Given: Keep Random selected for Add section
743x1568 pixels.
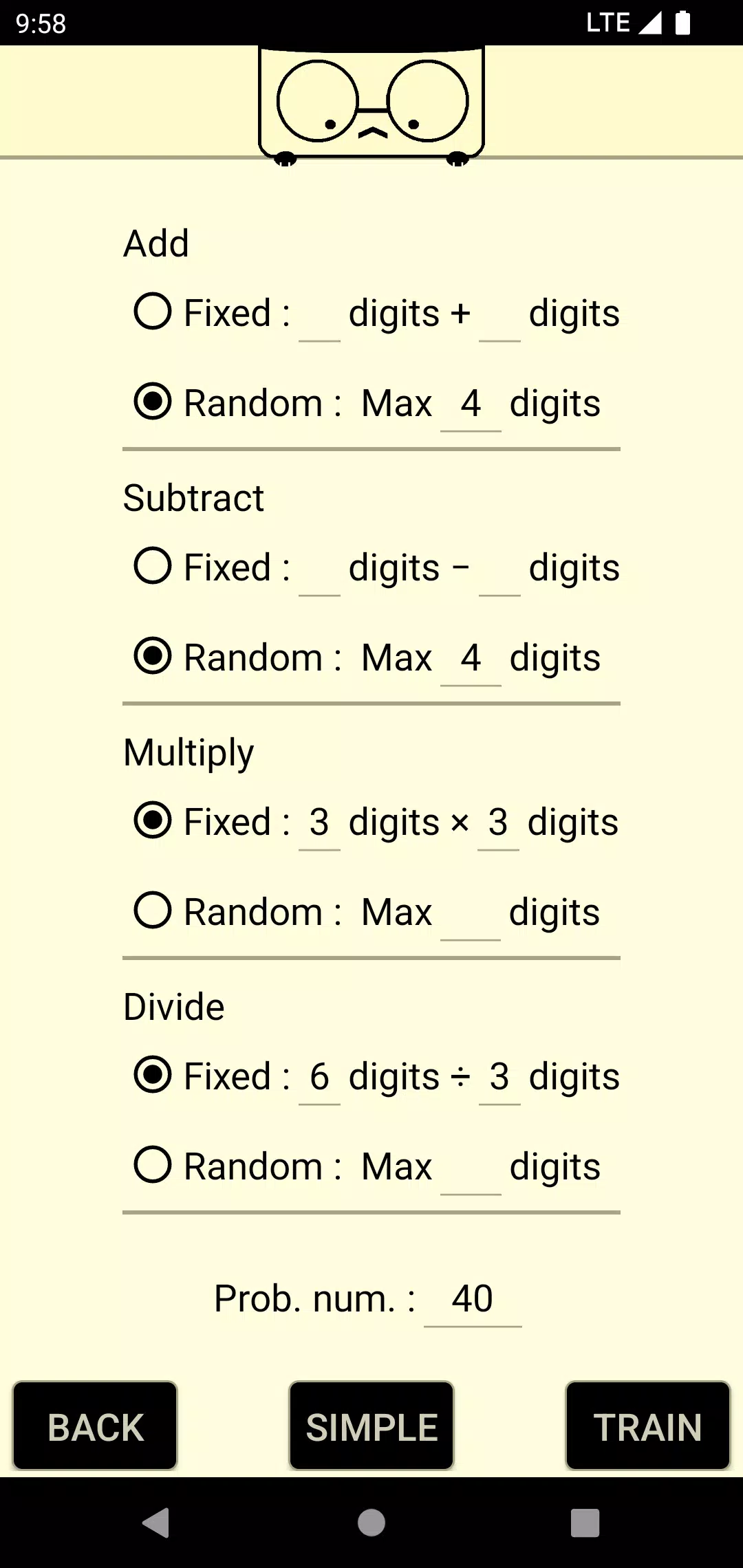Looking at the screenshot, I should [x=153, y=403].
